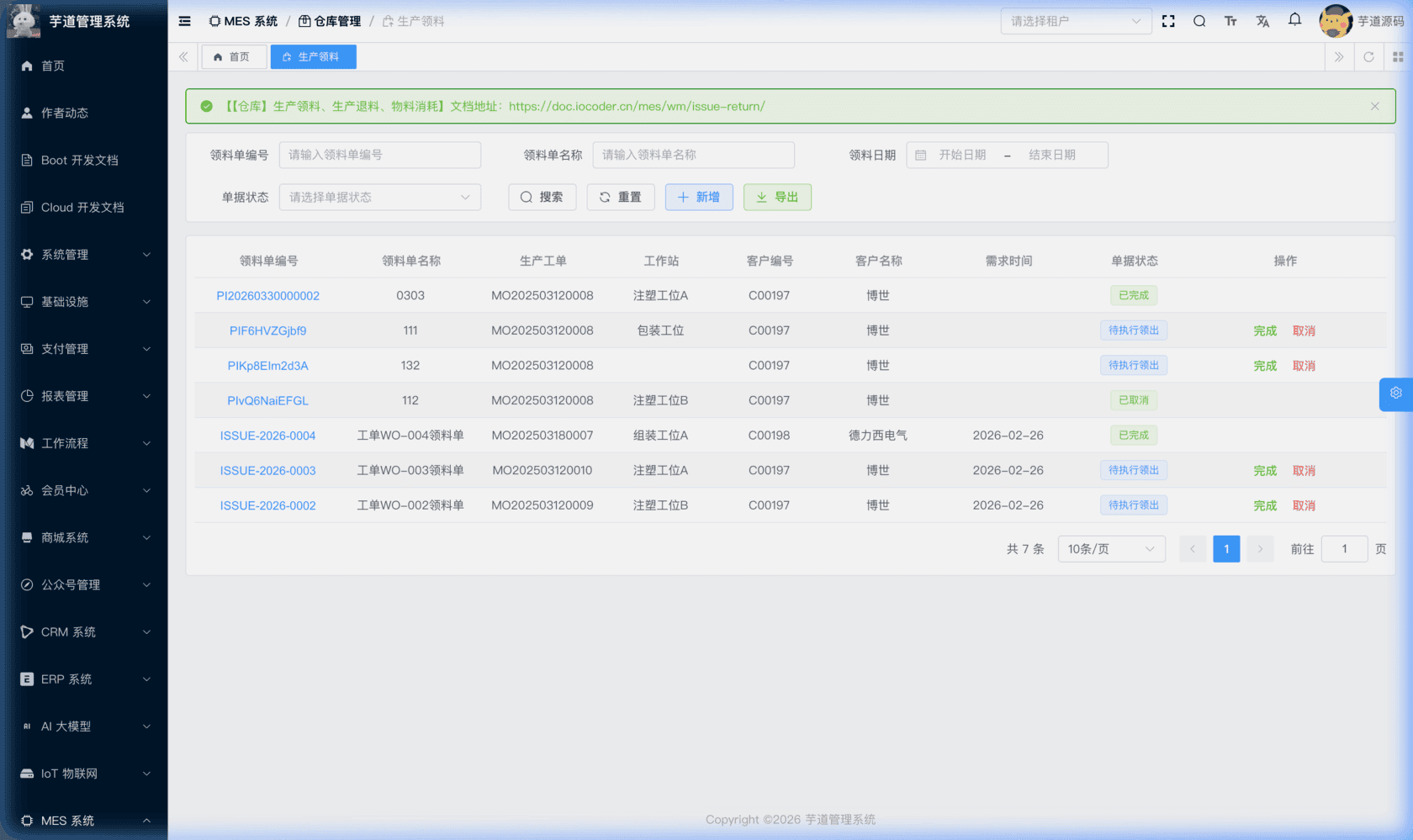Open the 10条/页 page size dropdown
The image size is (1413, 840).
tap(1111, 548)
